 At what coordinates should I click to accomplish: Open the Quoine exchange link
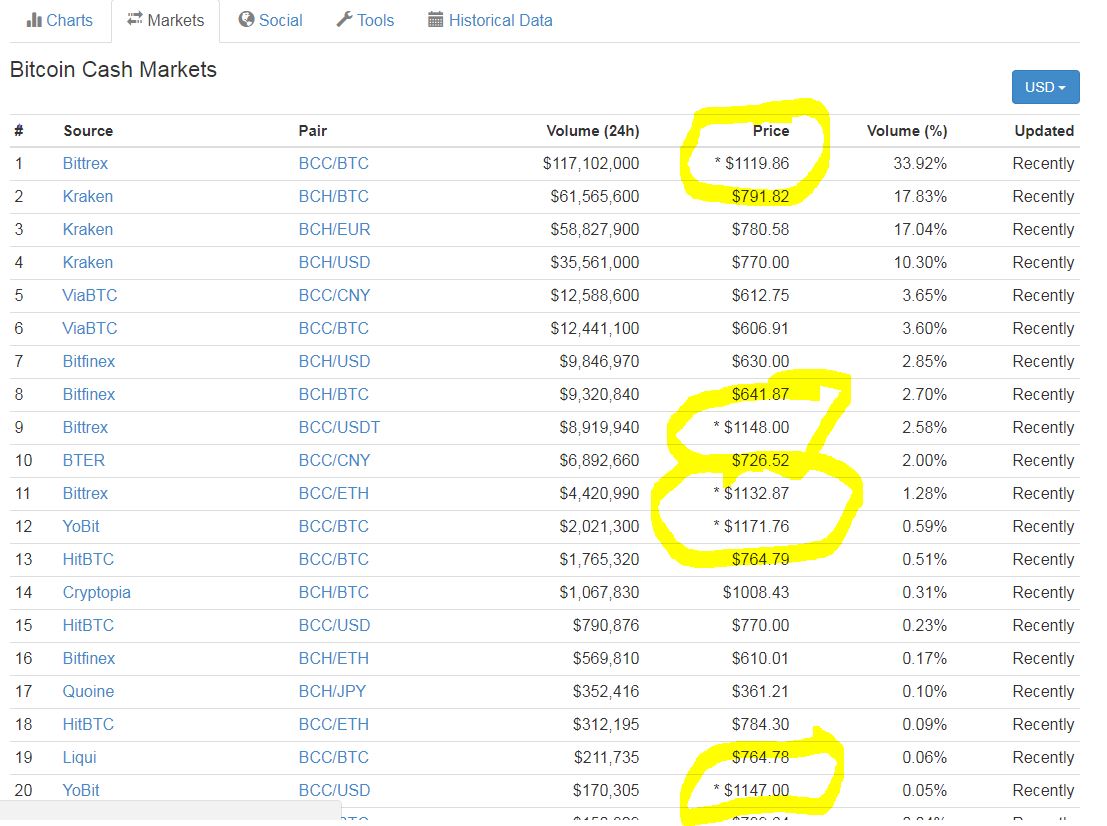(88, 692)
